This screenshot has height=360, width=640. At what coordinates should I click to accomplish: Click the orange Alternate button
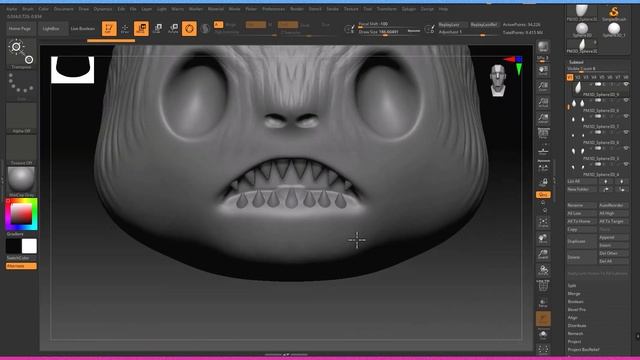21,266
